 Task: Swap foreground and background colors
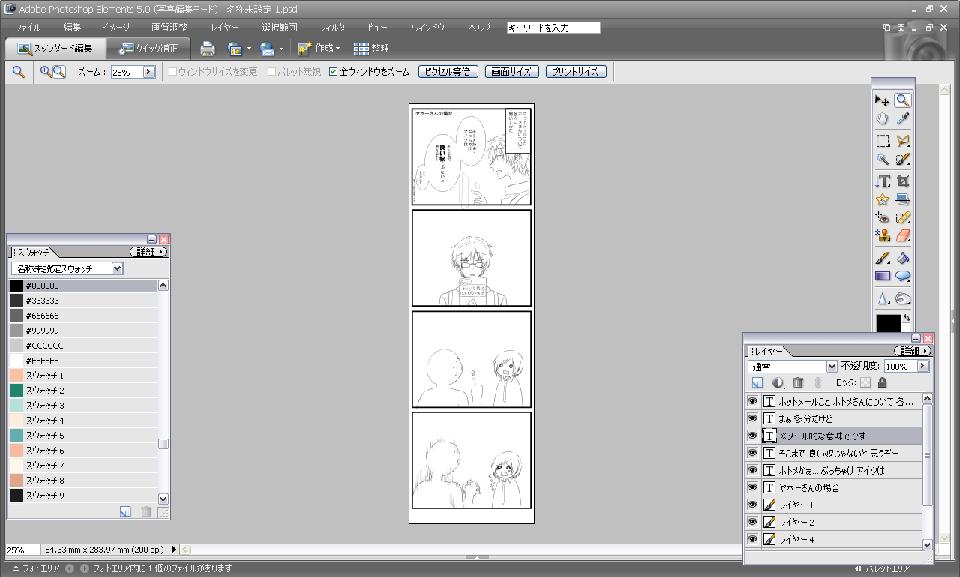(x=907, y=318)
